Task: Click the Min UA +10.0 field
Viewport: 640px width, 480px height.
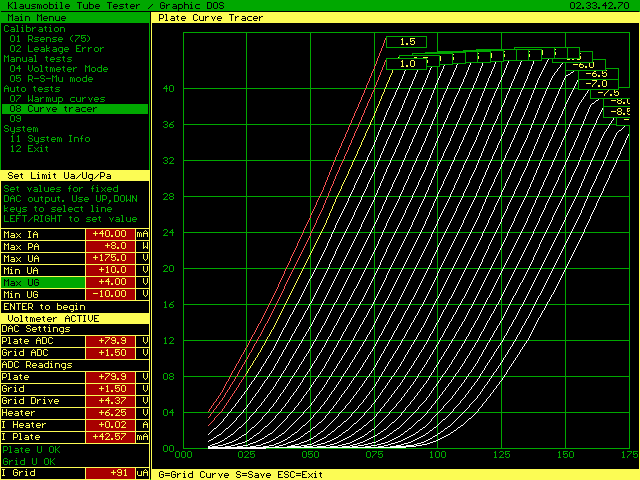Action: click(113, 271)
